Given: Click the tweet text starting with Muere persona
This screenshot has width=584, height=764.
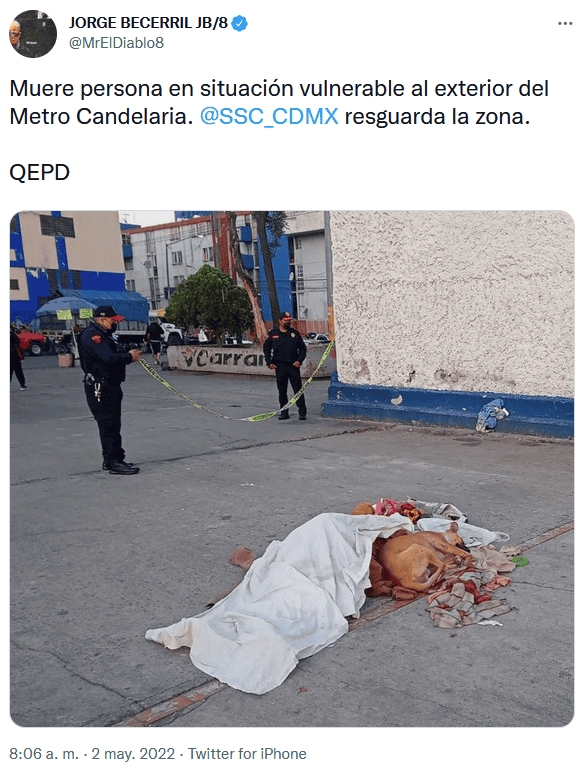Looking at the screenshot, I should point(279,103).
